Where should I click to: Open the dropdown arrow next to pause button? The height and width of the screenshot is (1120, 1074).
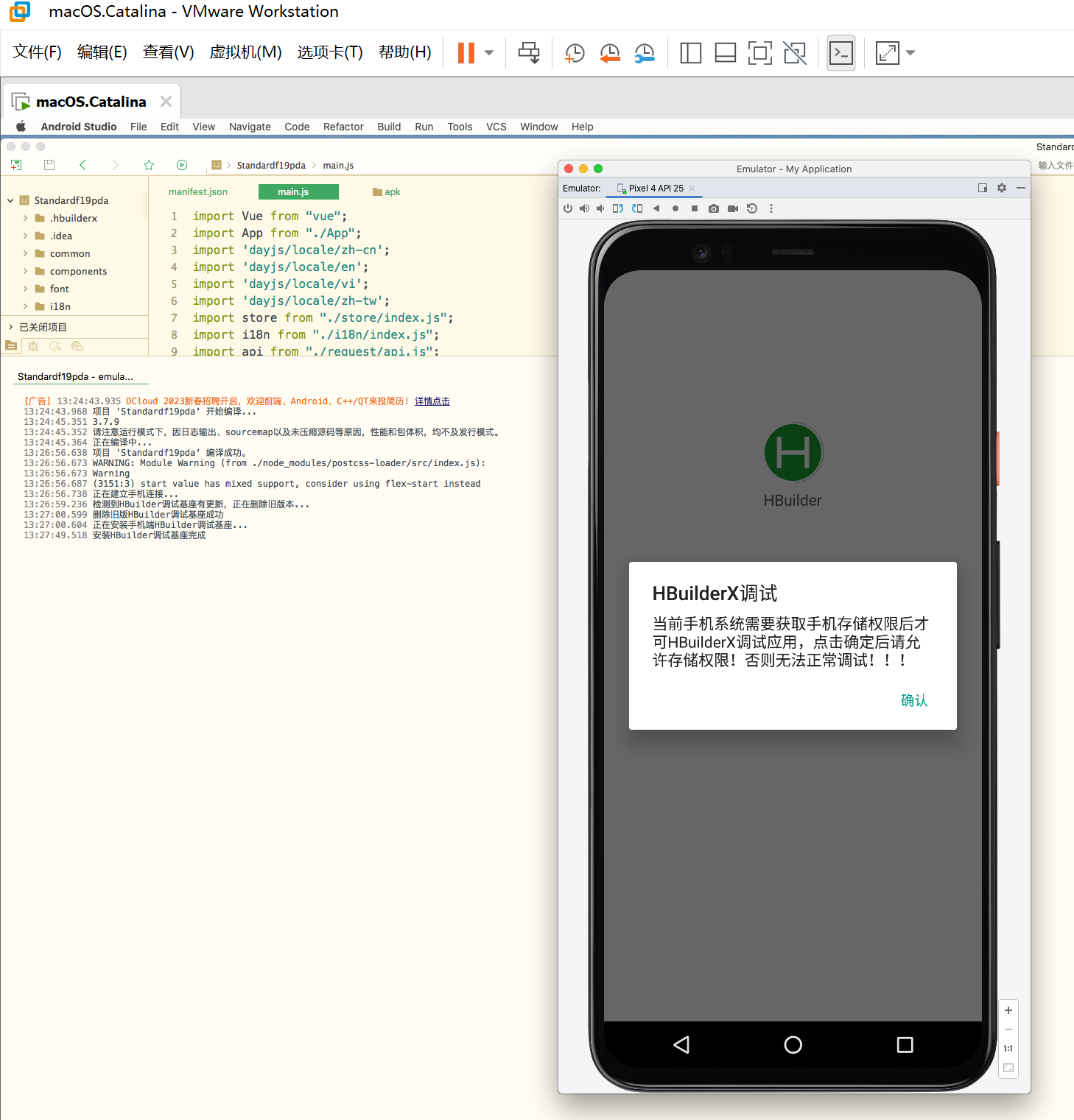coord(489,52)
